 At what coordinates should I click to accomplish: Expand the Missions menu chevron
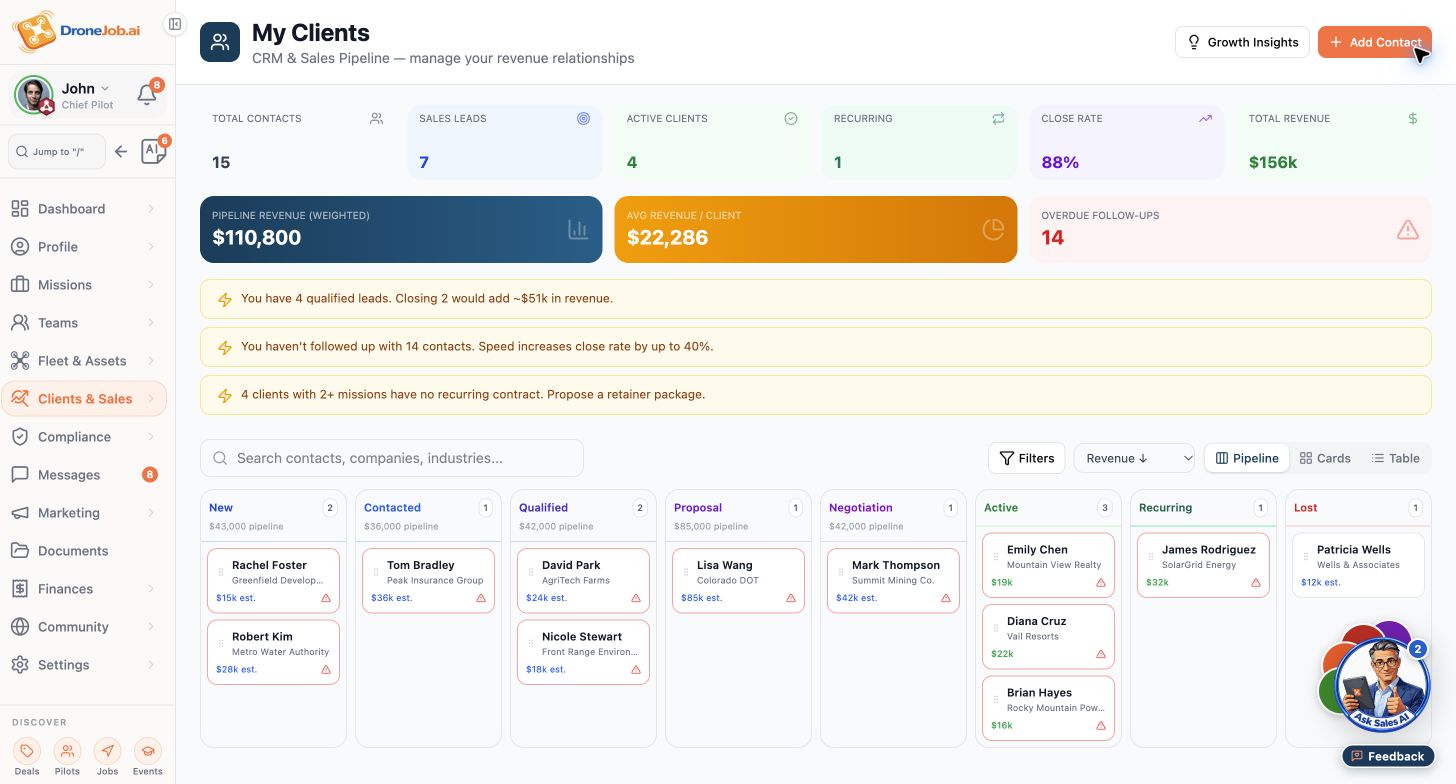coord(151,285)
